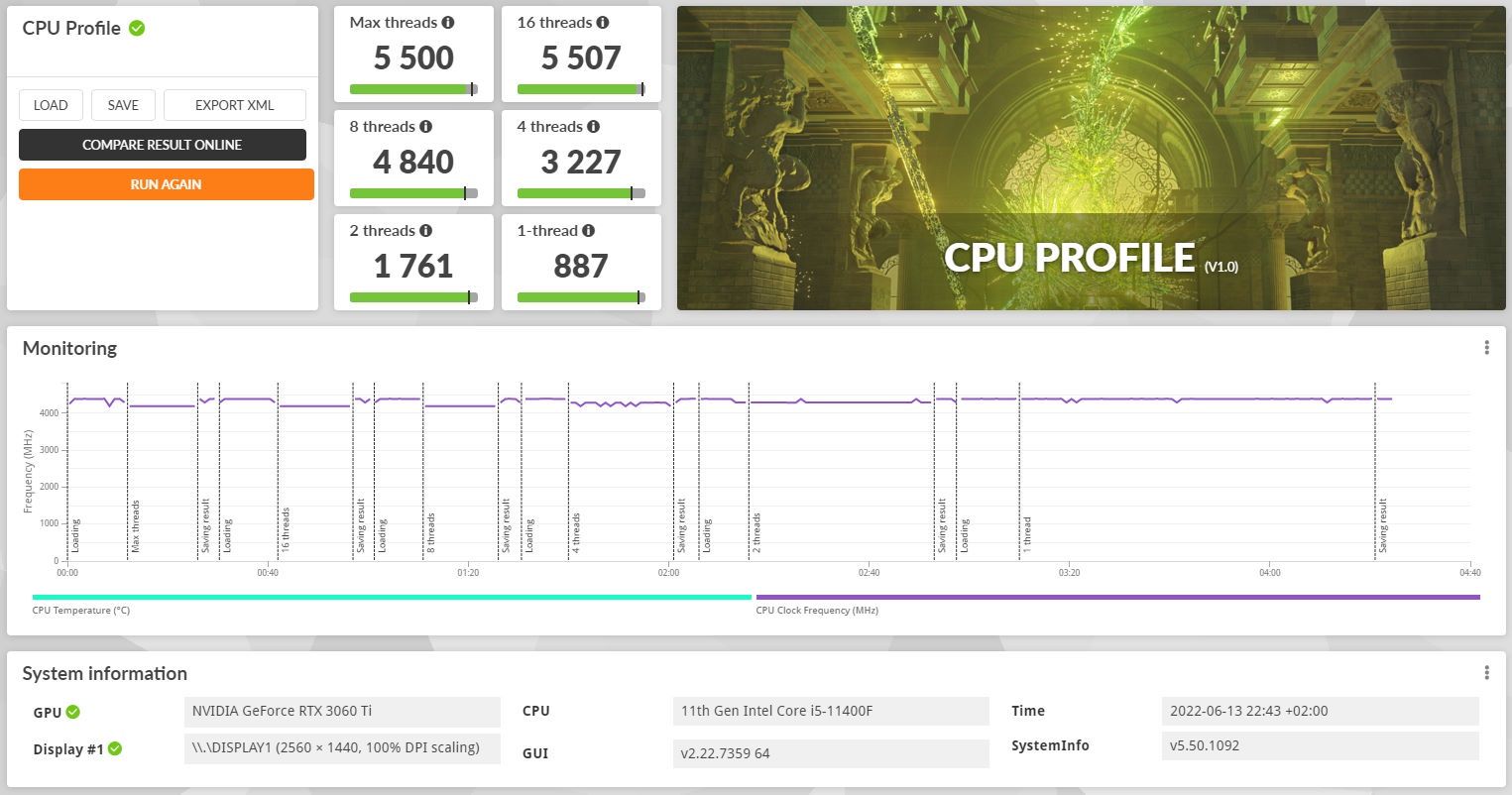Click the CPU PROFILE banner image

1091,159
